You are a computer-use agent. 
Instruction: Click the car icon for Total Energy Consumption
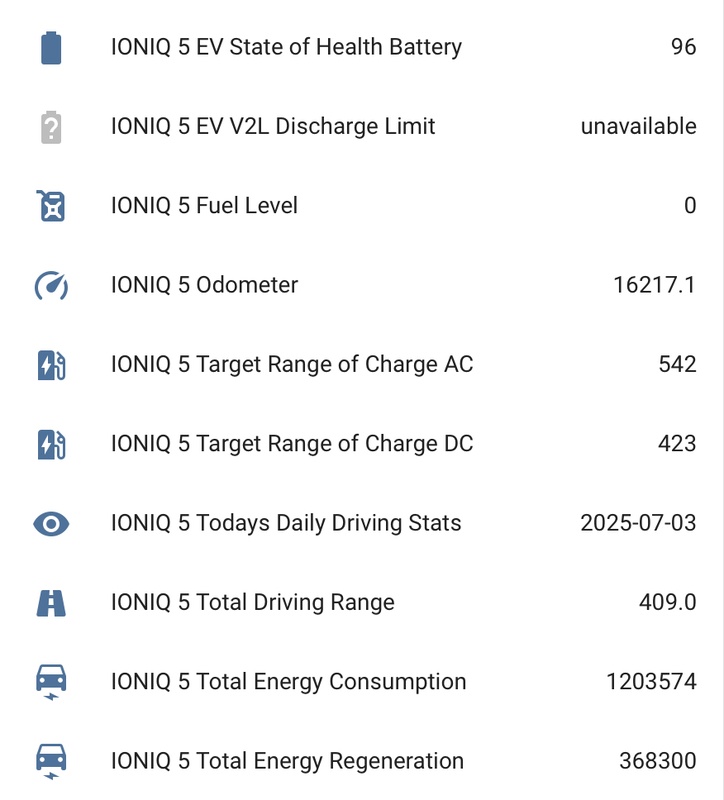pyautogui.click(x=51, y=683)
